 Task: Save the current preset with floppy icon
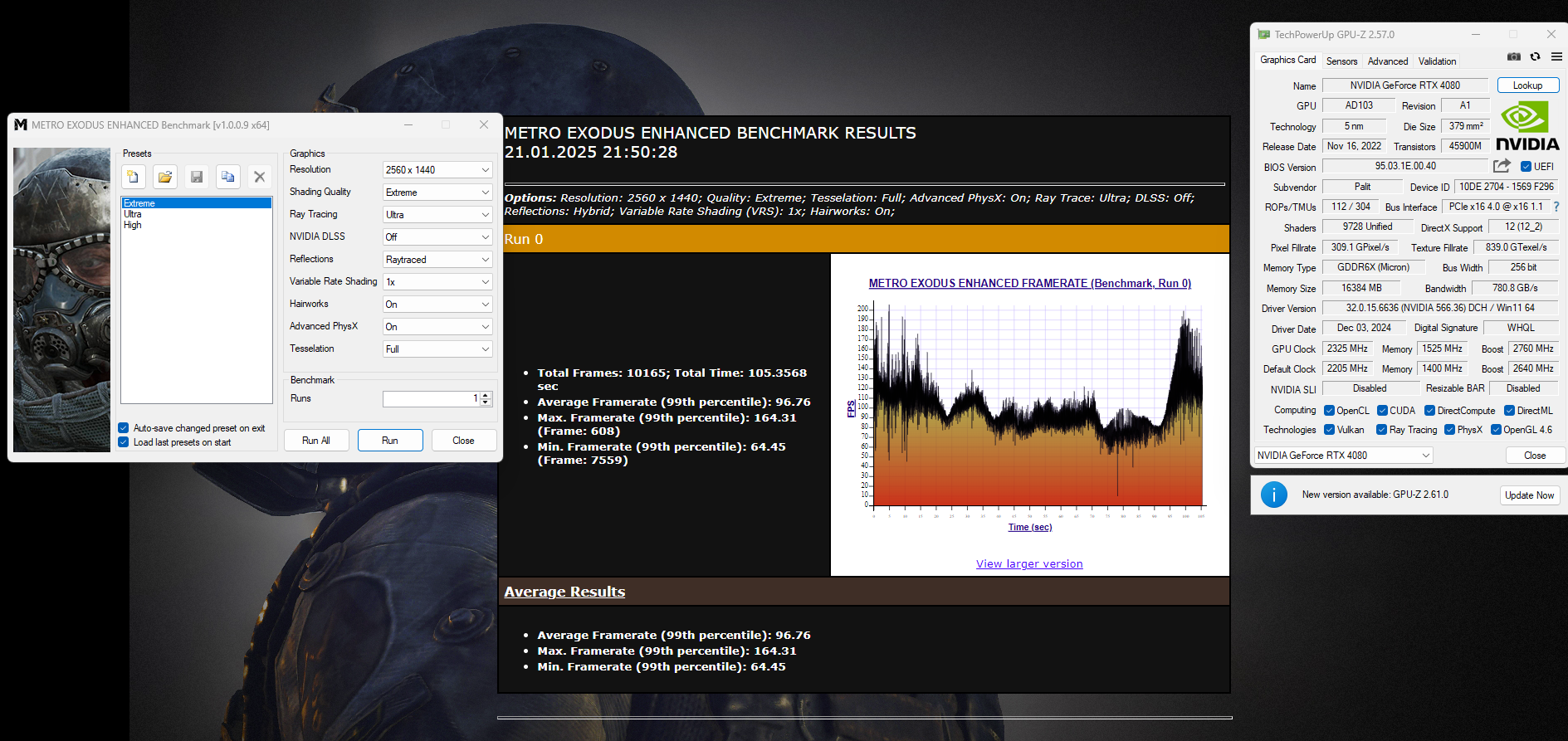197,177
